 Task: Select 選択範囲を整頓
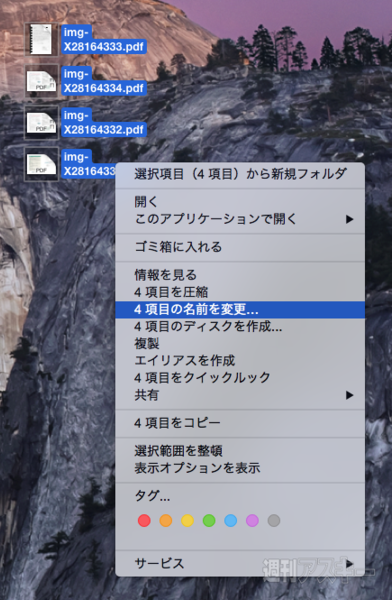pyautogui.click(x=240, y=451)
